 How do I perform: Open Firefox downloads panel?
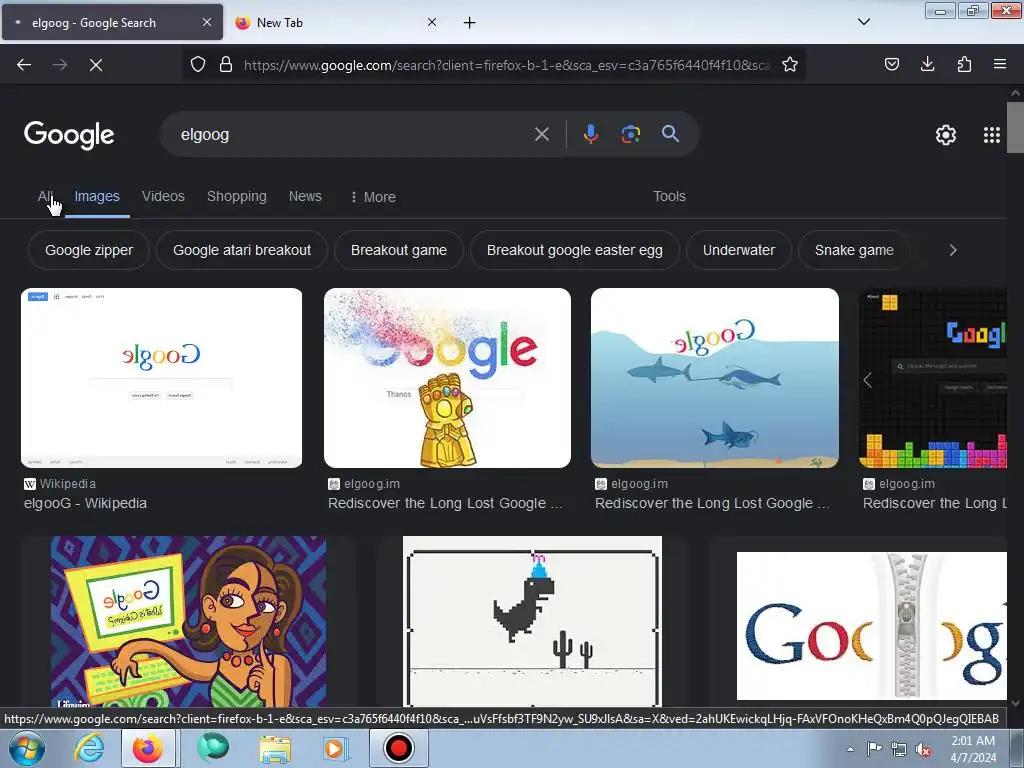point(927,64)
